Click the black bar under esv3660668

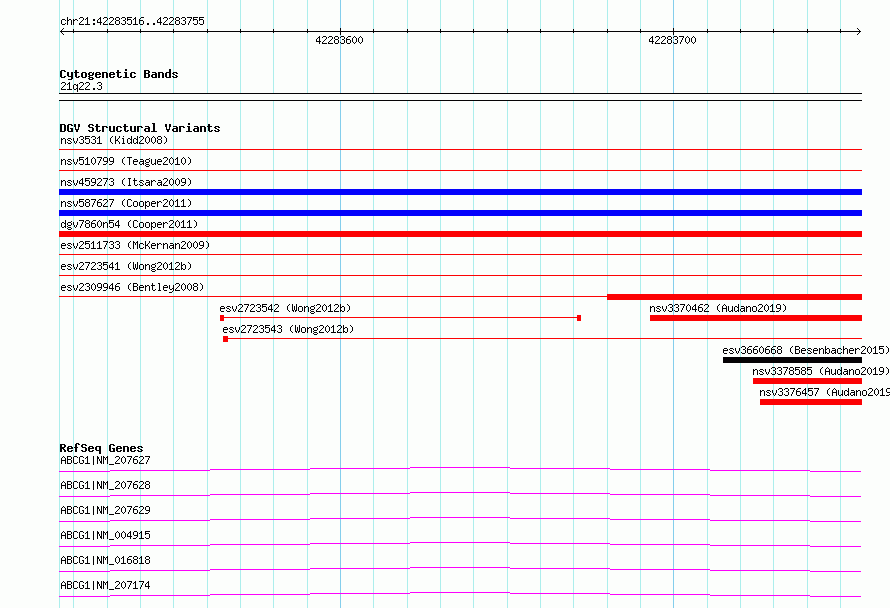pos(792,360)
